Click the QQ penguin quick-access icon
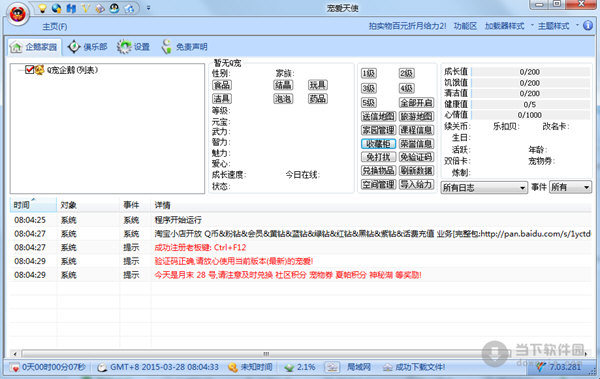 point(114,8)
